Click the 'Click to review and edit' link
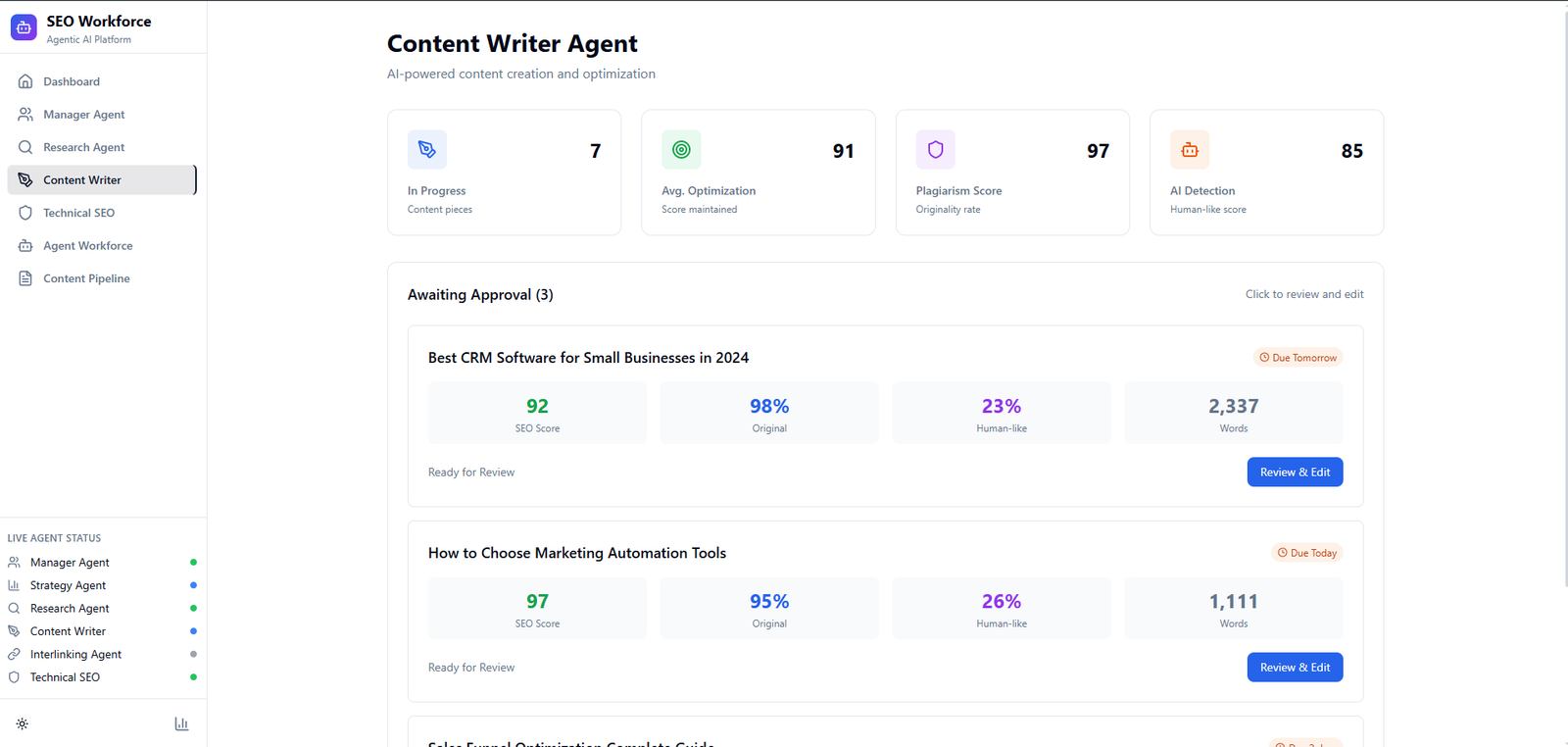Screen dimensions: 1568x747 pyautogui.click(x=1304, y=294)
